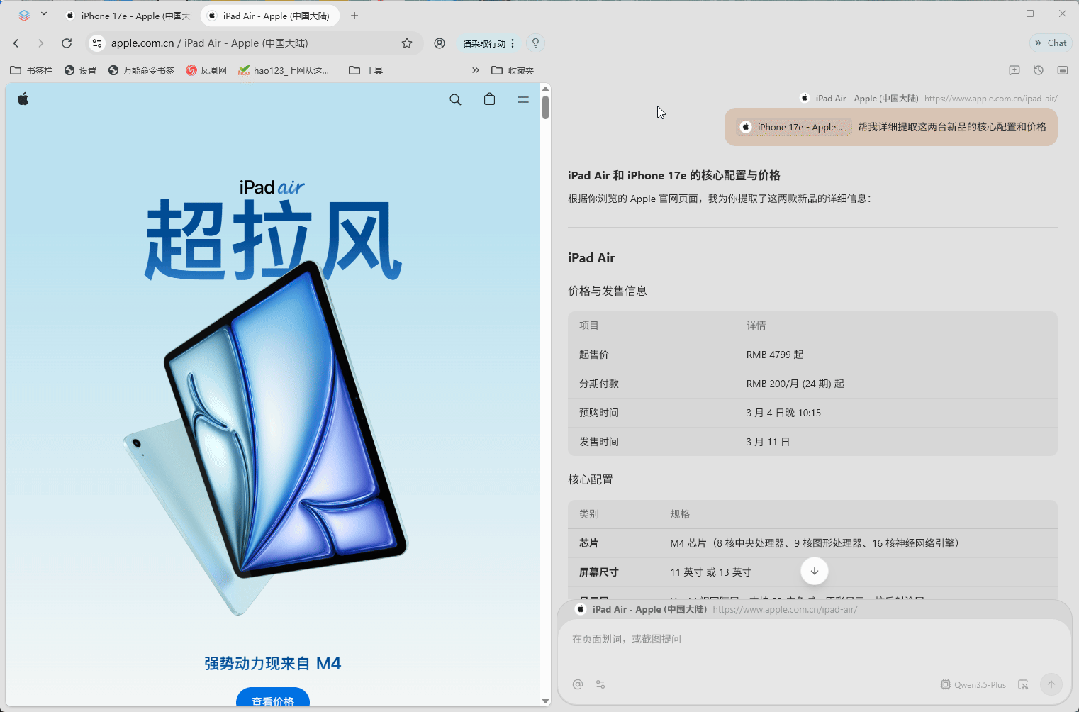Open the chat settings sliders icon

(601, 684)
